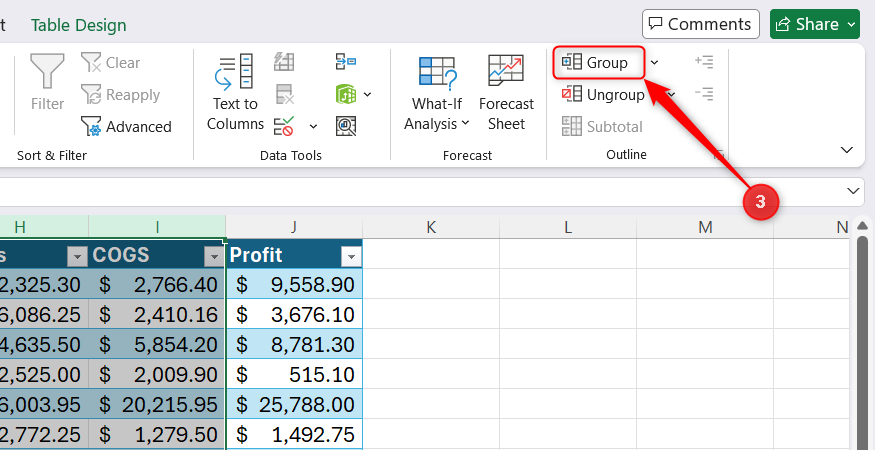Screen dimensions: 875x450
Task: Select the COGS cell 20,215.95
Action: pyautogui.click(x=157, y=404)
